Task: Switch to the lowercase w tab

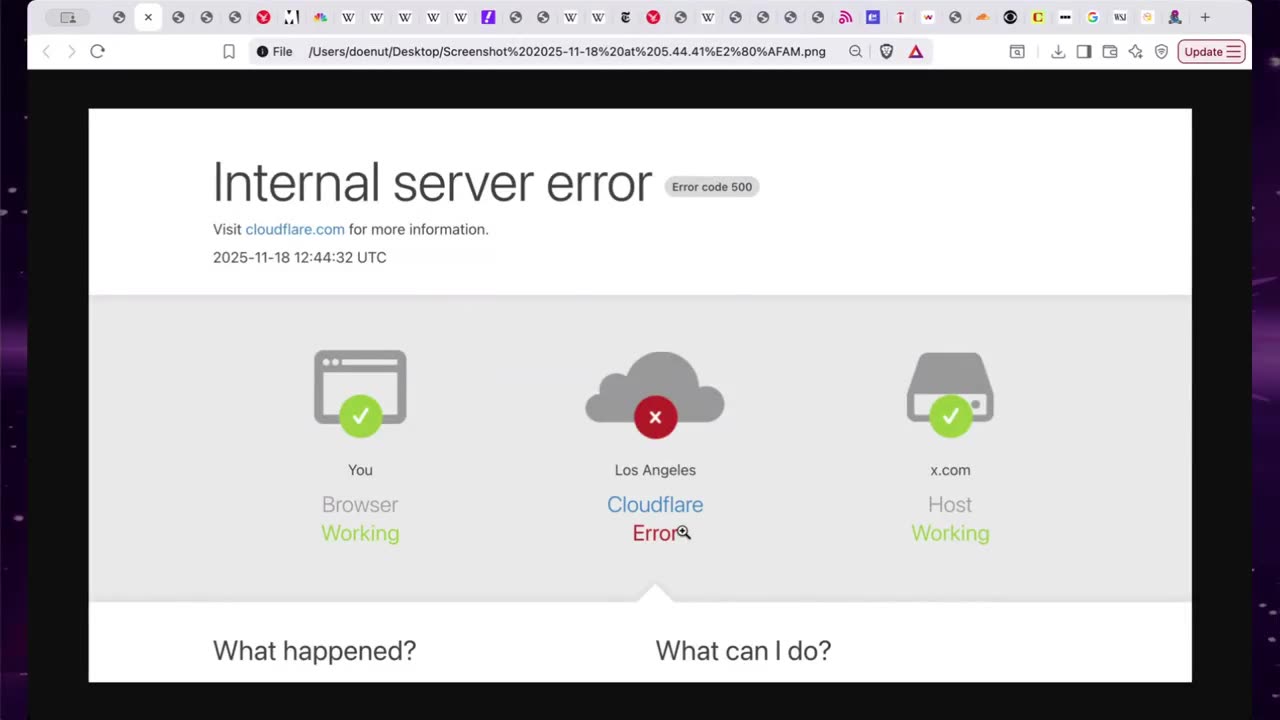Action: click(927, 17)
